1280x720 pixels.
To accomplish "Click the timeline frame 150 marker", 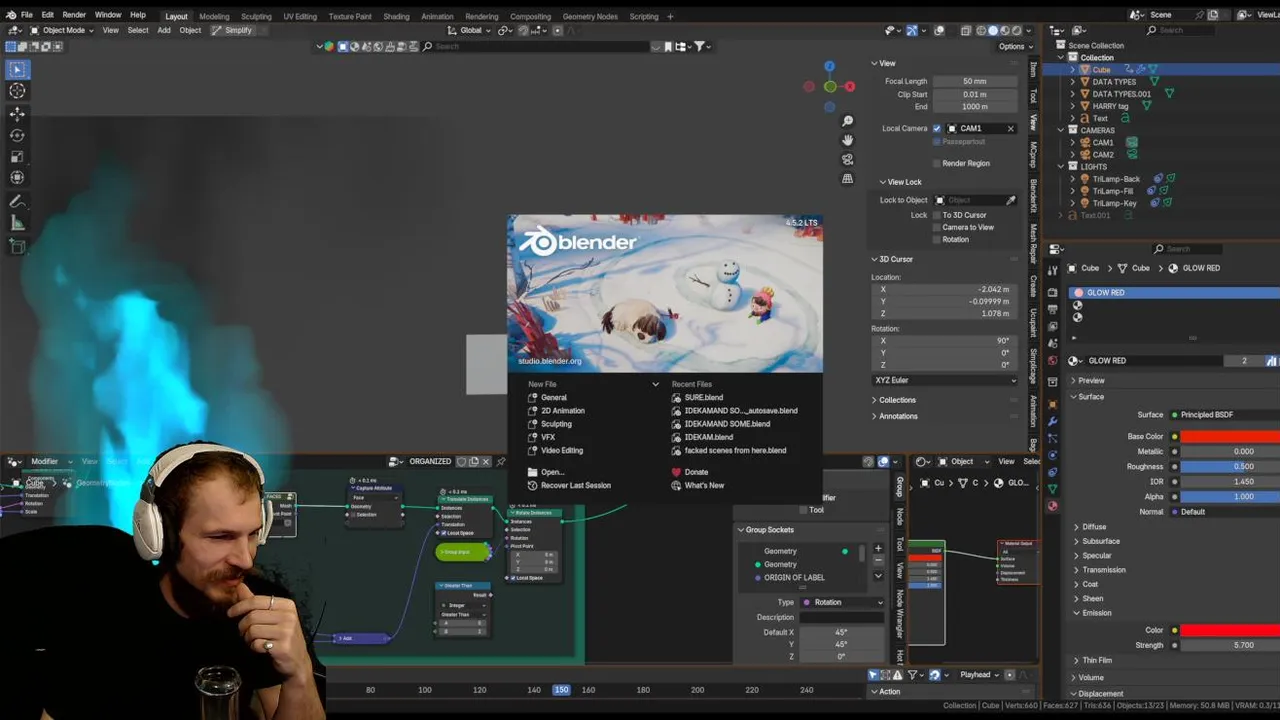I will point(562,690).
